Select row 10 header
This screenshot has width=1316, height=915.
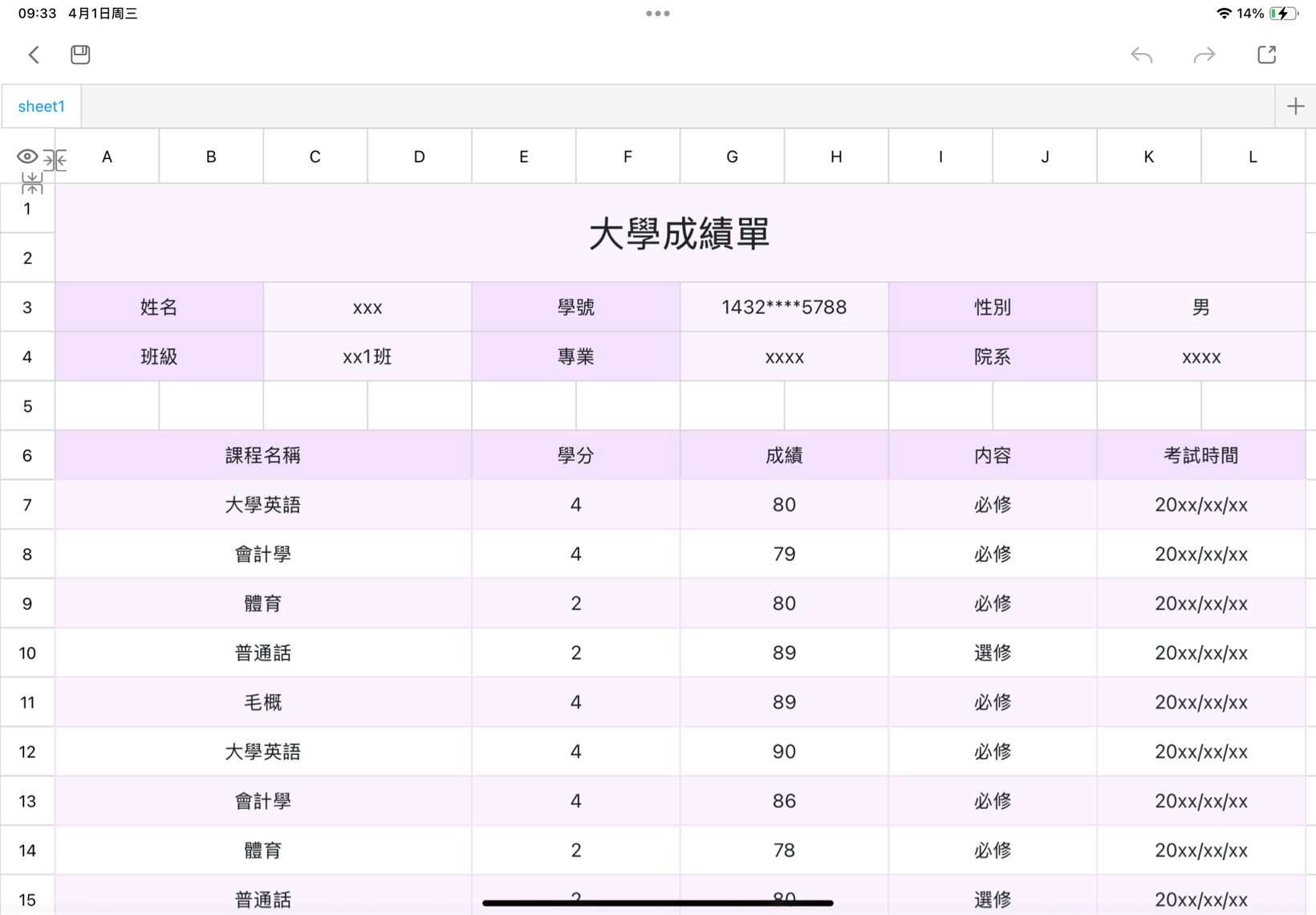pyautogui.click(x=27, y=653)
